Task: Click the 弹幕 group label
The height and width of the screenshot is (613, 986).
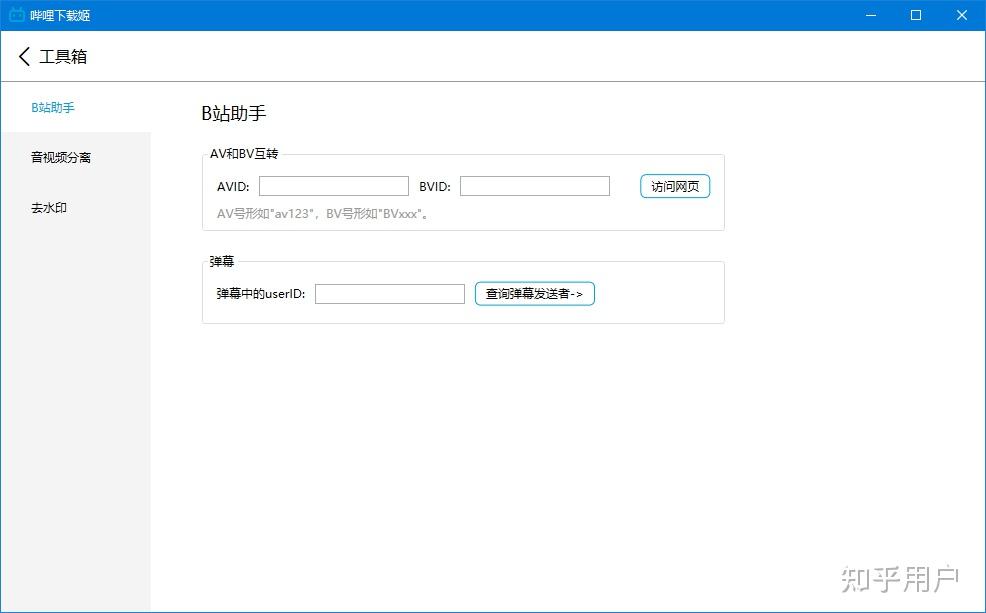Action: click(221, 262)
